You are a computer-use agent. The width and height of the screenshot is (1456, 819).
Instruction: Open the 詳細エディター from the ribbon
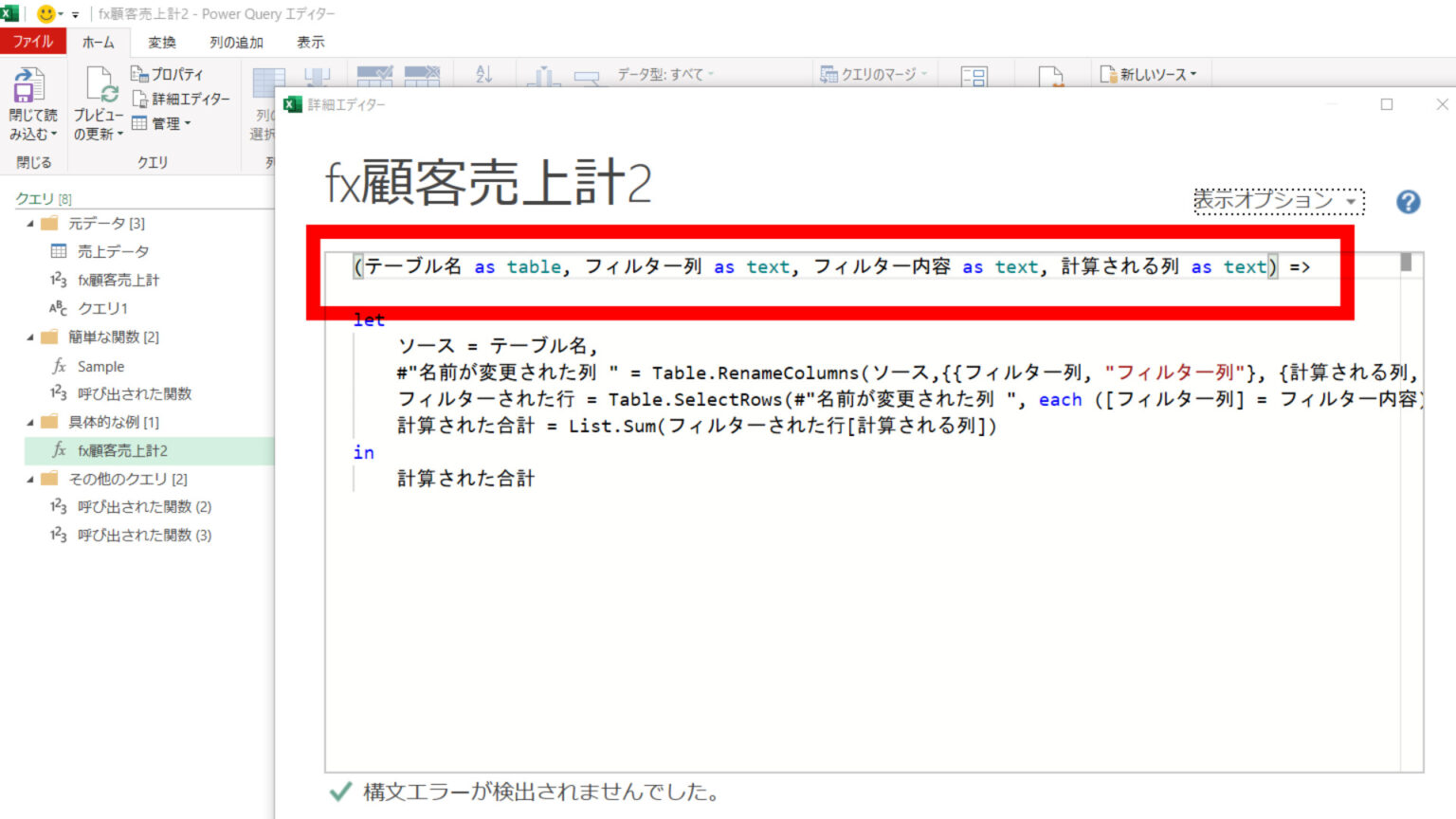[182, 99]
